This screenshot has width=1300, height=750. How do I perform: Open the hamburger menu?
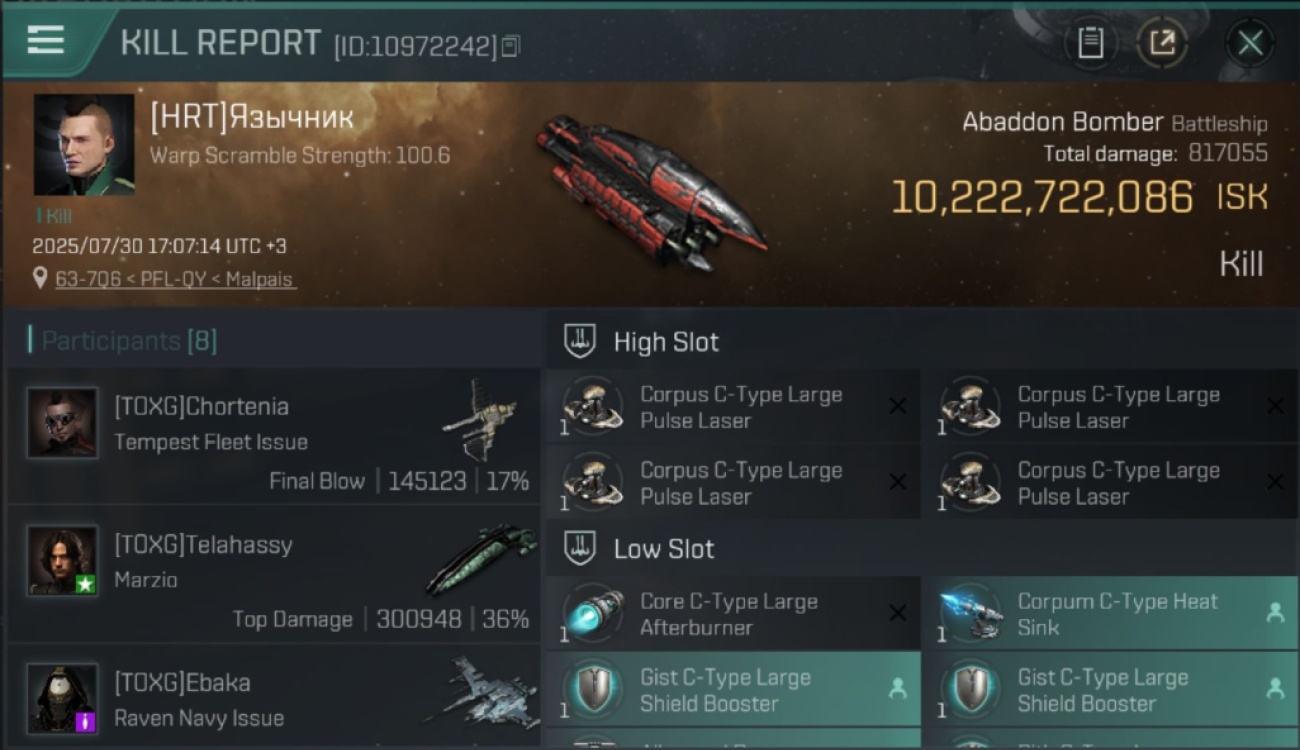[x=46, y=40]
